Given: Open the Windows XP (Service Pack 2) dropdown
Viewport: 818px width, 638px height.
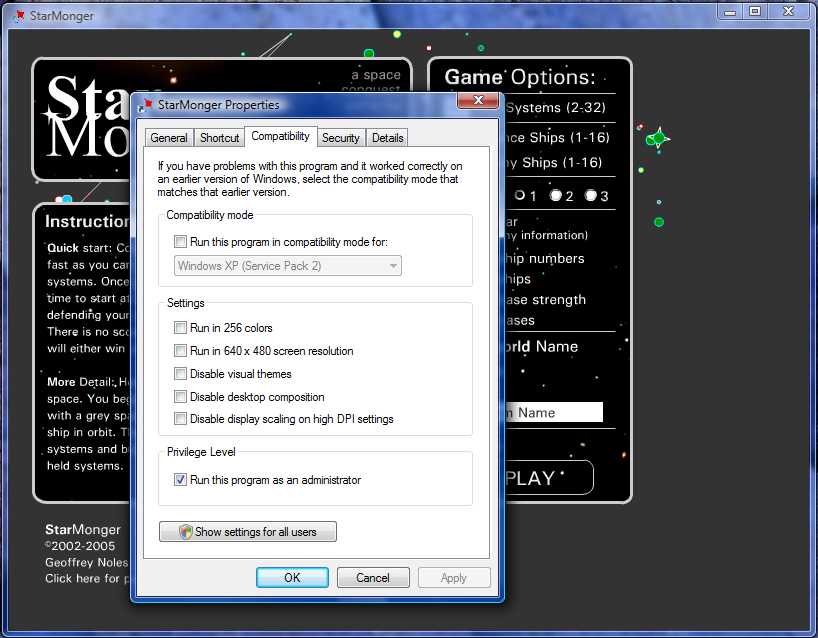Looking at the screenshot, I should pos(288,266).
